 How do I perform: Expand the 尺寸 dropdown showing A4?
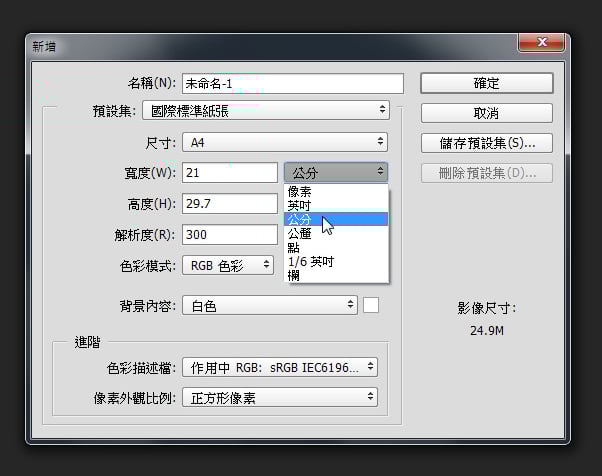click(284, 142)
